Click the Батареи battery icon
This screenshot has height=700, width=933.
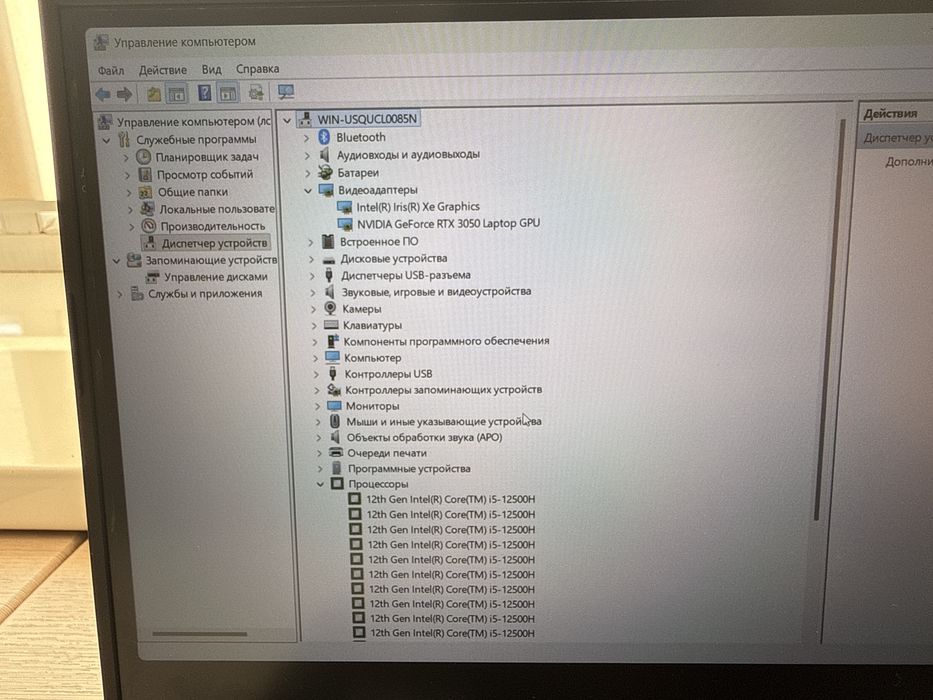[325, 173]
